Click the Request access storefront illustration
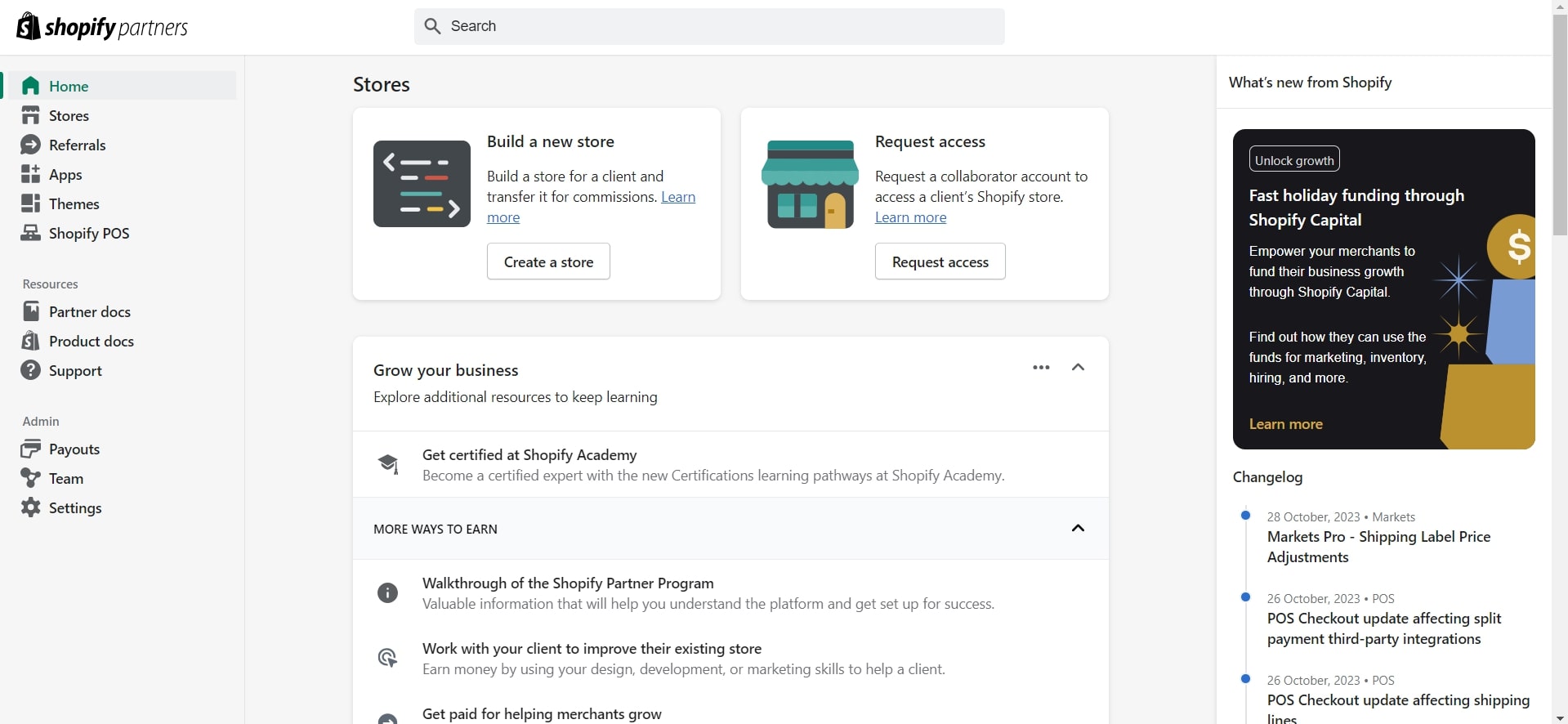1568x724 pixels. (810, 184)
